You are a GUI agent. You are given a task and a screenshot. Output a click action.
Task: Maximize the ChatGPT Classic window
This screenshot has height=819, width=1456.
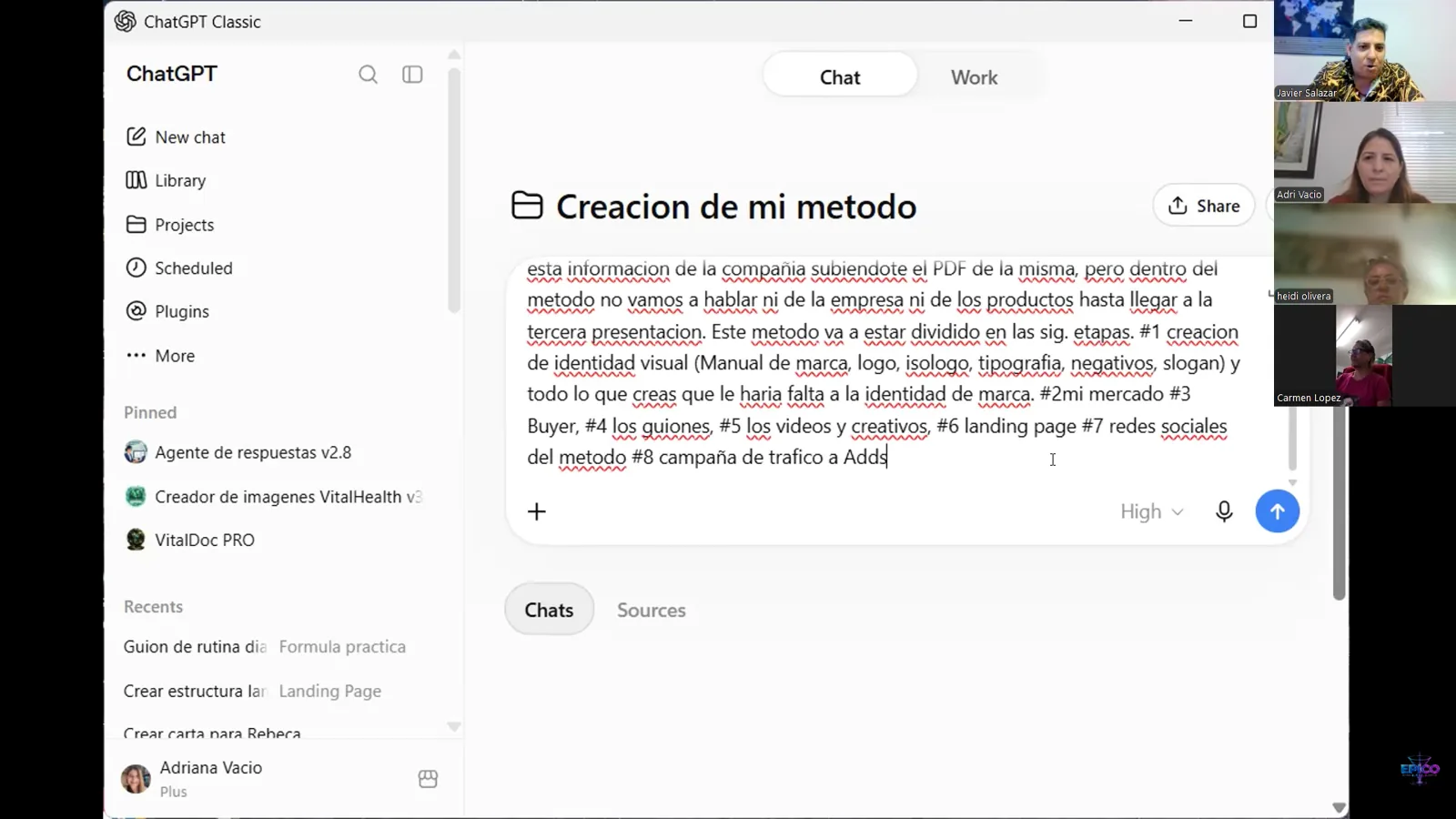coord(1249,21)
